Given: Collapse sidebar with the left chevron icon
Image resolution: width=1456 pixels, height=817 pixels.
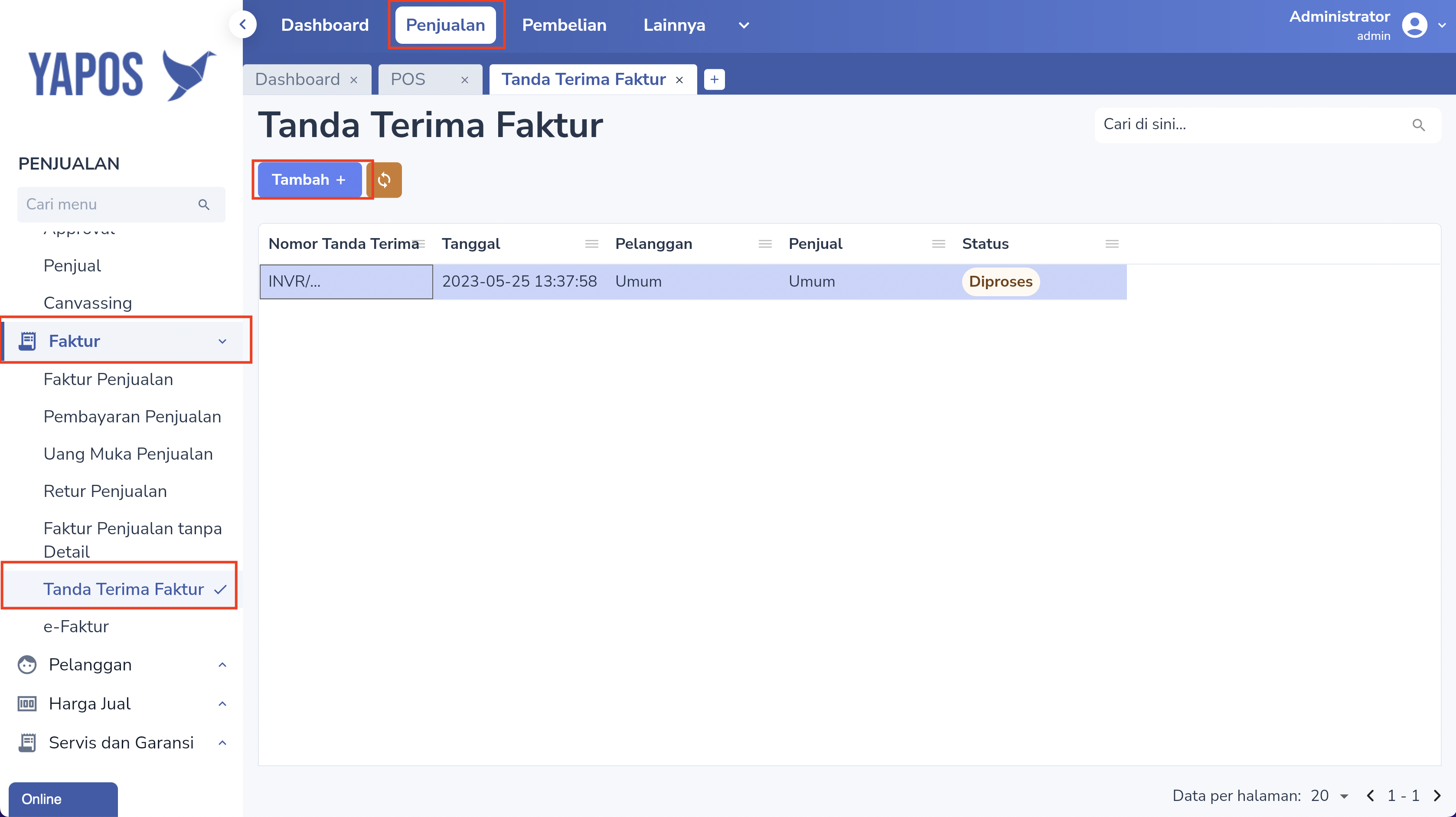Looking at the screenshot, I should point(243,25).
